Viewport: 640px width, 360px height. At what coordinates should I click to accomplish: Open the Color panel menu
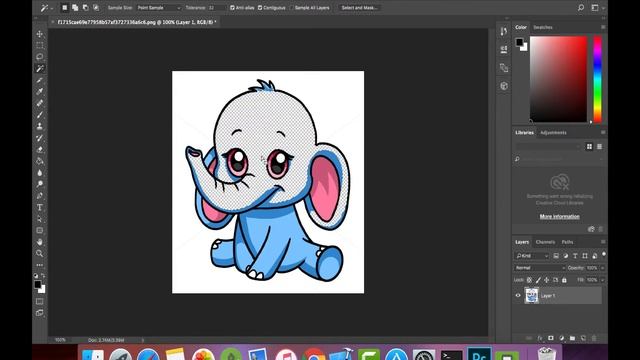[x=603, y=27]
